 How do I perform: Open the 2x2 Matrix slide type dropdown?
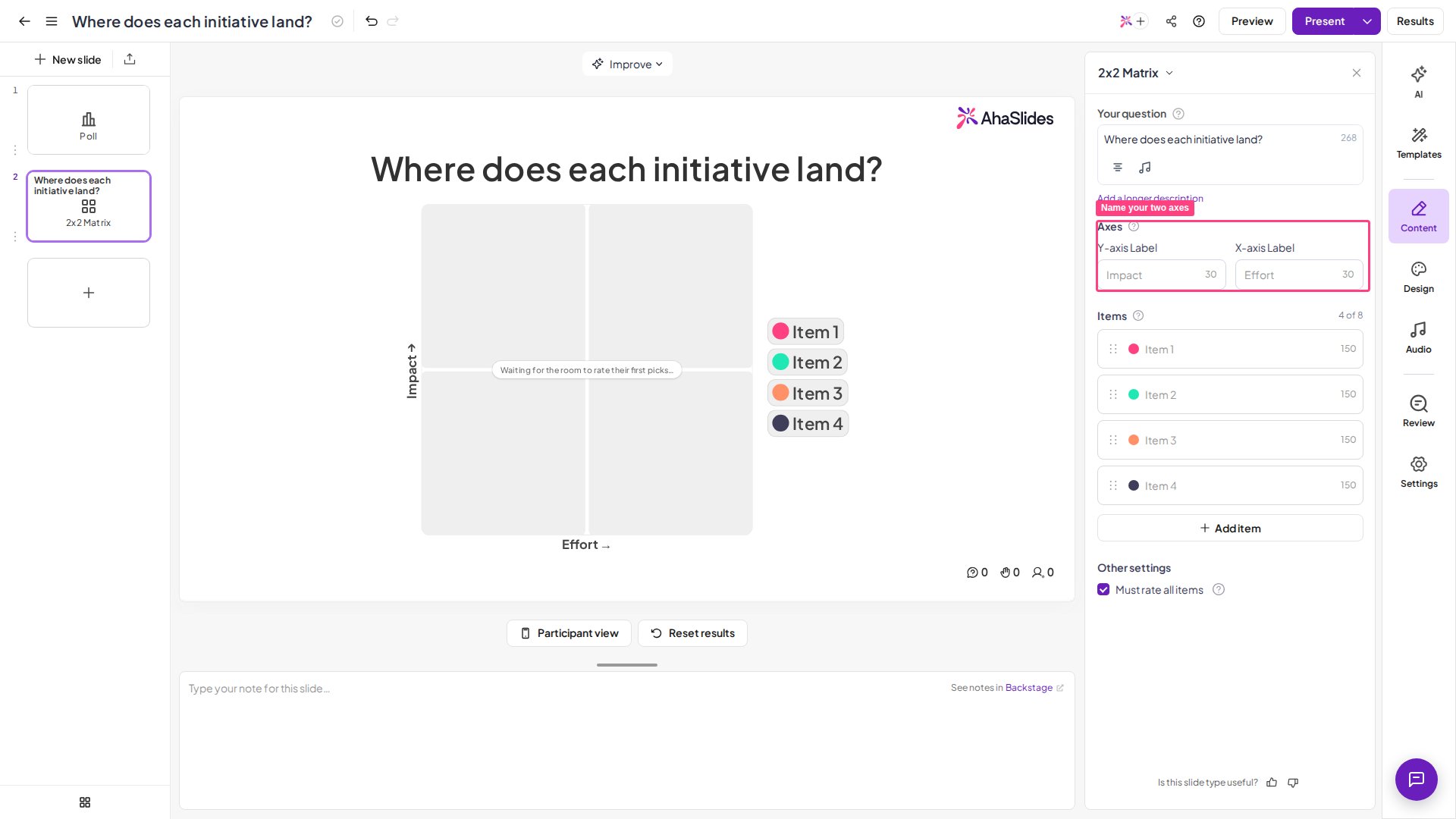point(1136,73)
